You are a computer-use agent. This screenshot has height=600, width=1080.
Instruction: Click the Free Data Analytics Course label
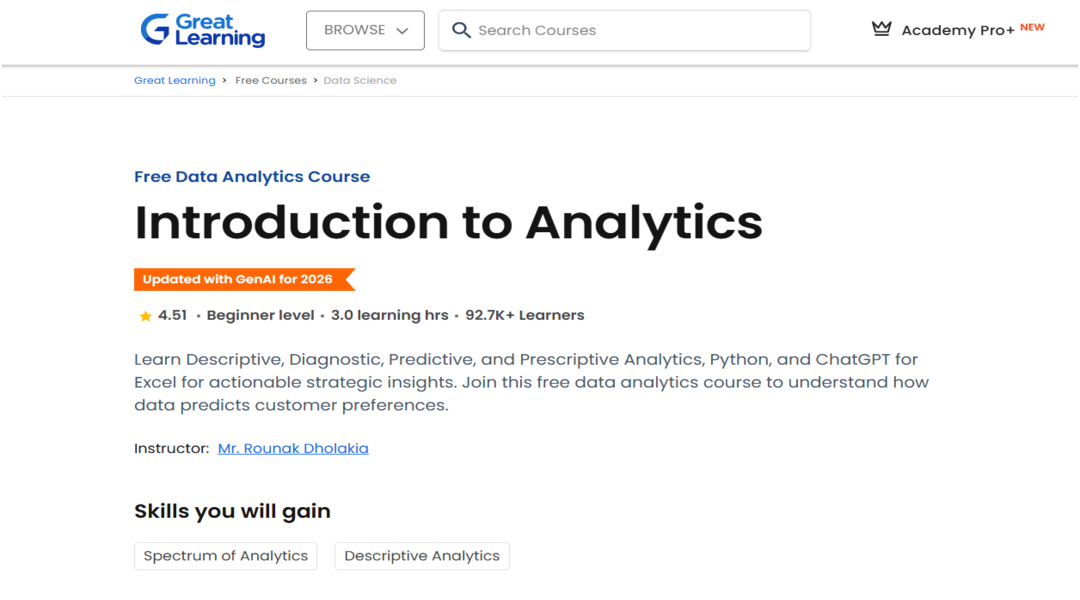pyautogui.click(x=252, y=177)
